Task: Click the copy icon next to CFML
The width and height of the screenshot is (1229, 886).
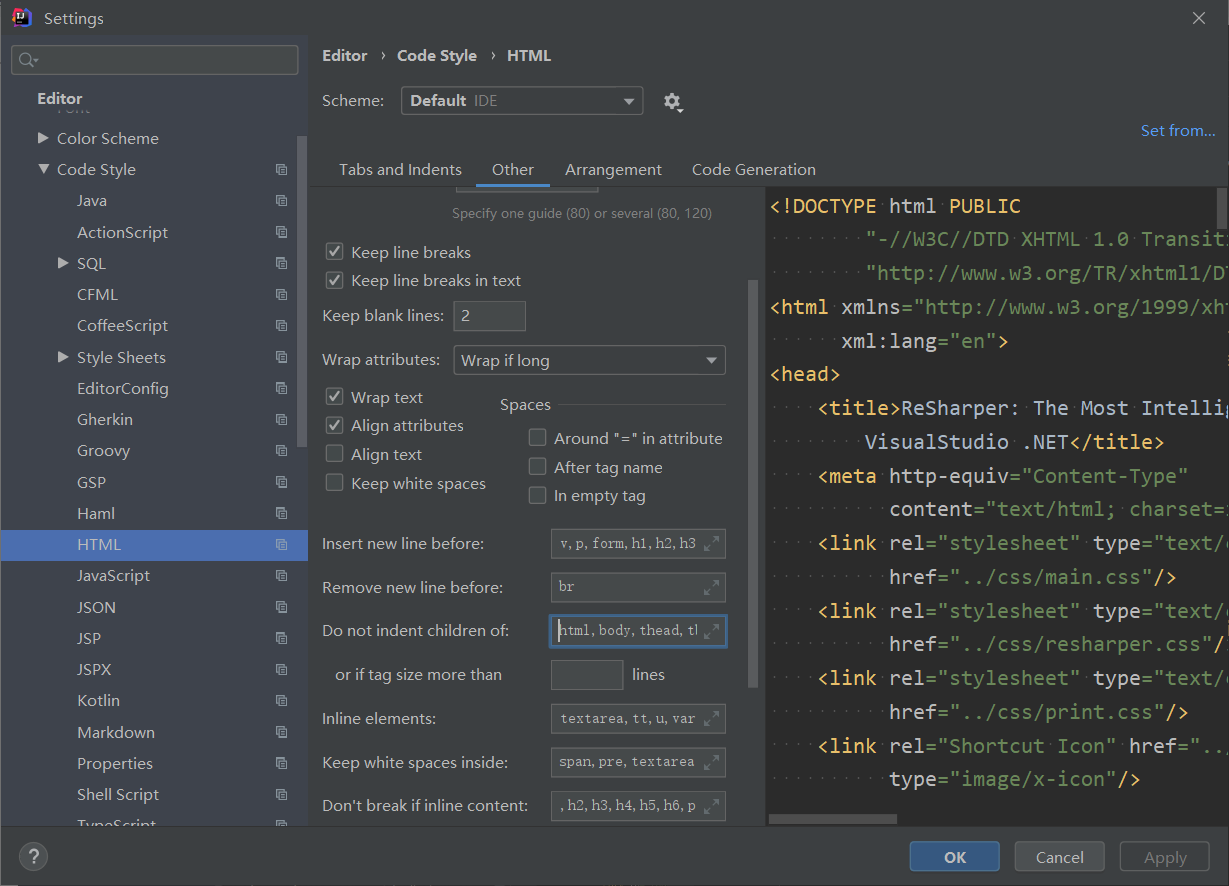Action: coord(281,295)
